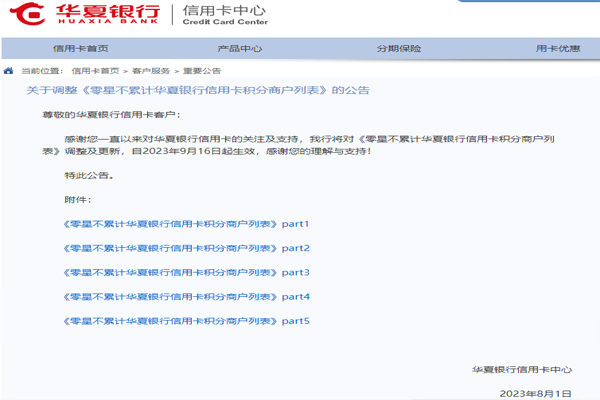
Task: Go to 重要公告 in the breadcrumb
Action: [x=202, y=71]
